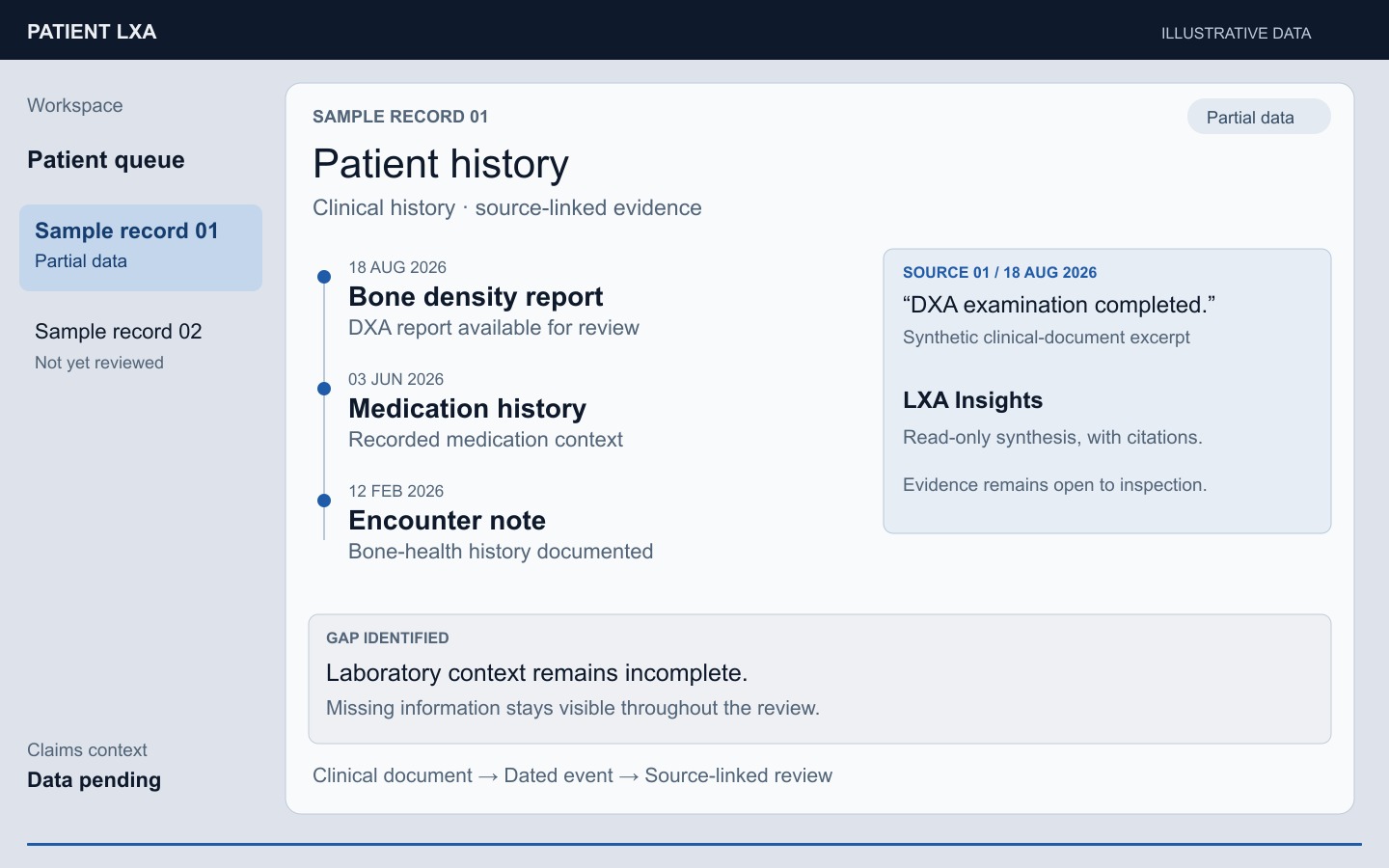Select Laboratory context remains incomplete message
The image size is (1389, 868).
coord(537,672)
